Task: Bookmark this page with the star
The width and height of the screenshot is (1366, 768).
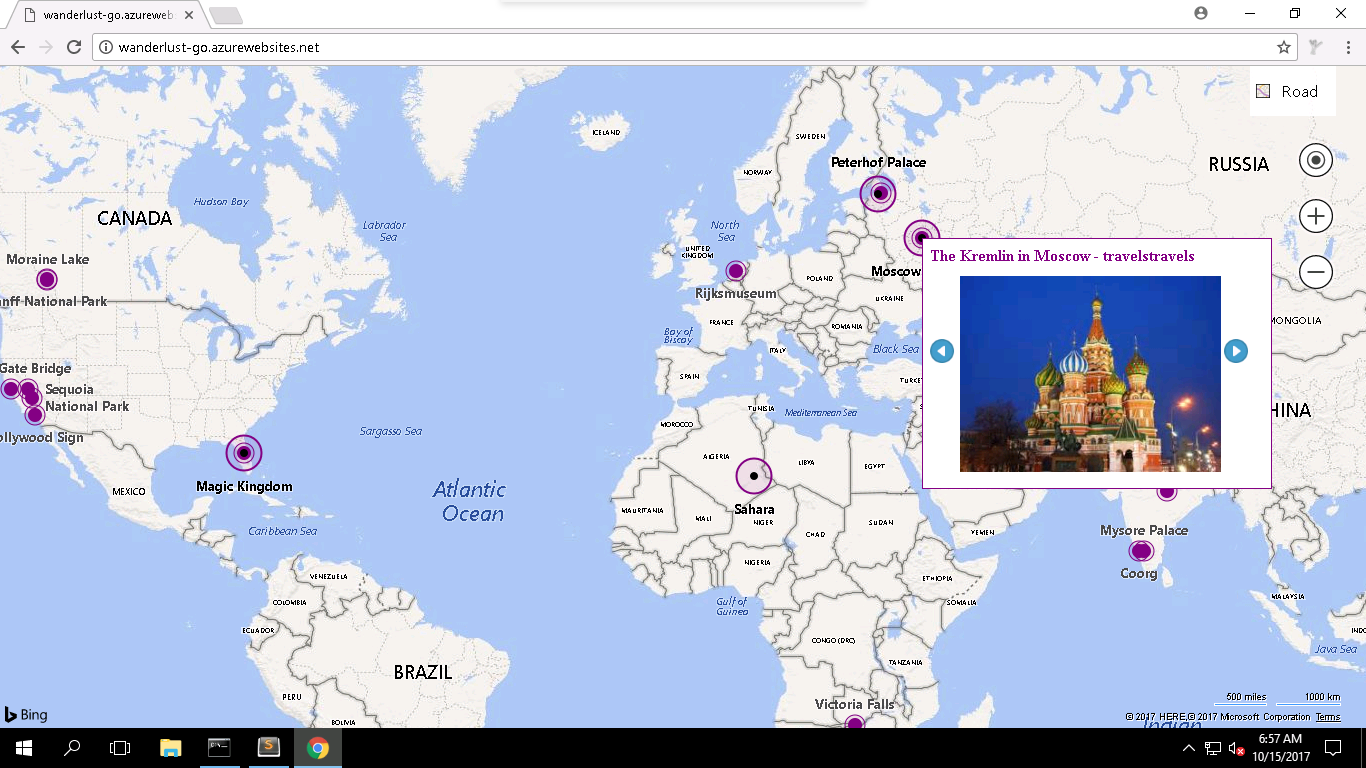Action: [x=1283, y=47]
